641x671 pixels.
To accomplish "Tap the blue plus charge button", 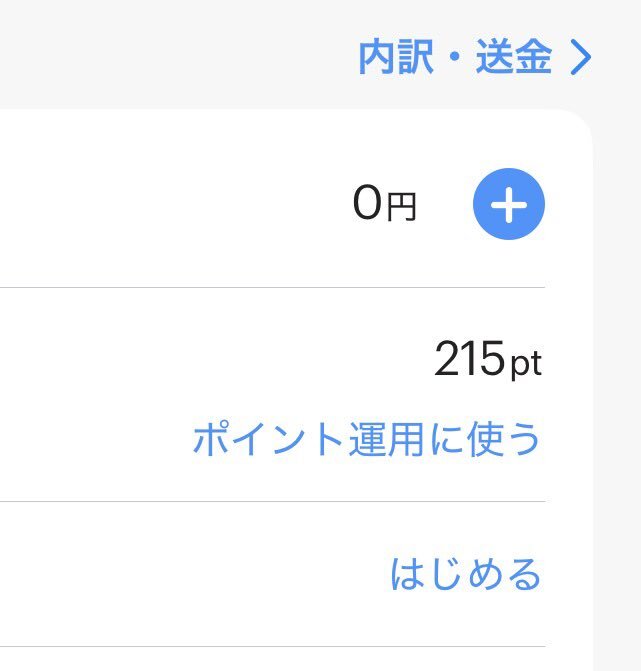I will pos(509,204).
